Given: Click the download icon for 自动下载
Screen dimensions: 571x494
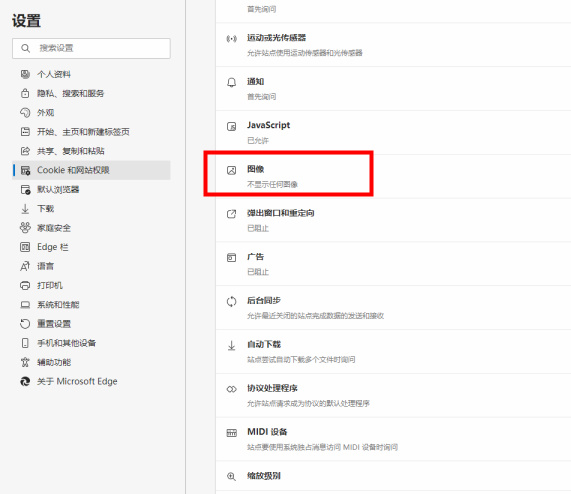Looking at the screenshot, I should 232,345.
